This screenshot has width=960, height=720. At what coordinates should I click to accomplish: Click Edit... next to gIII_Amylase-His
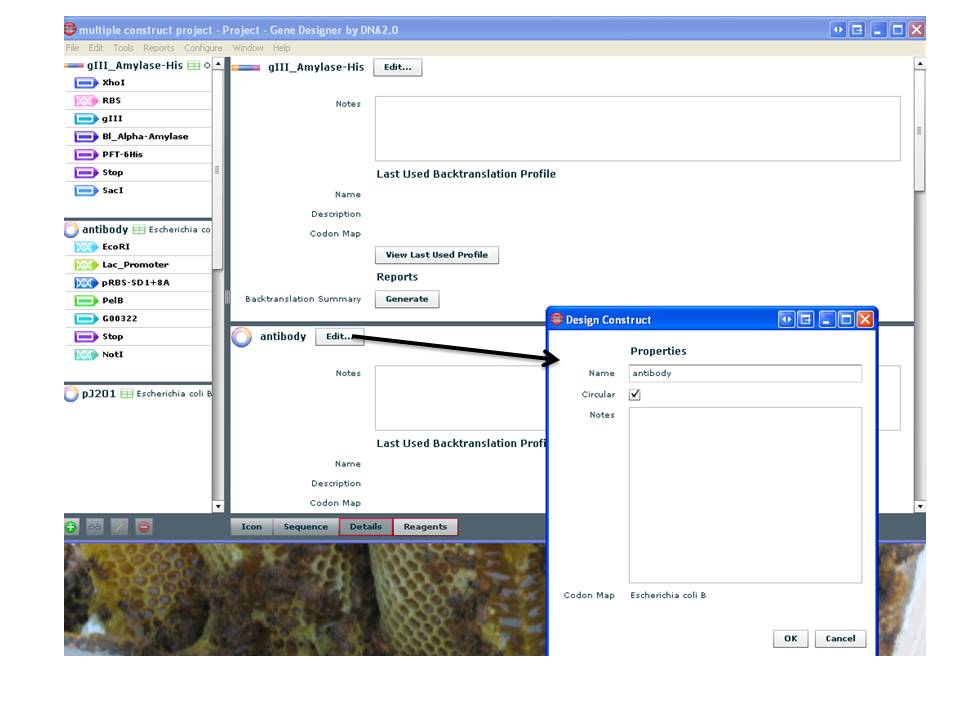pyautogui.click(x=398, y=67)
